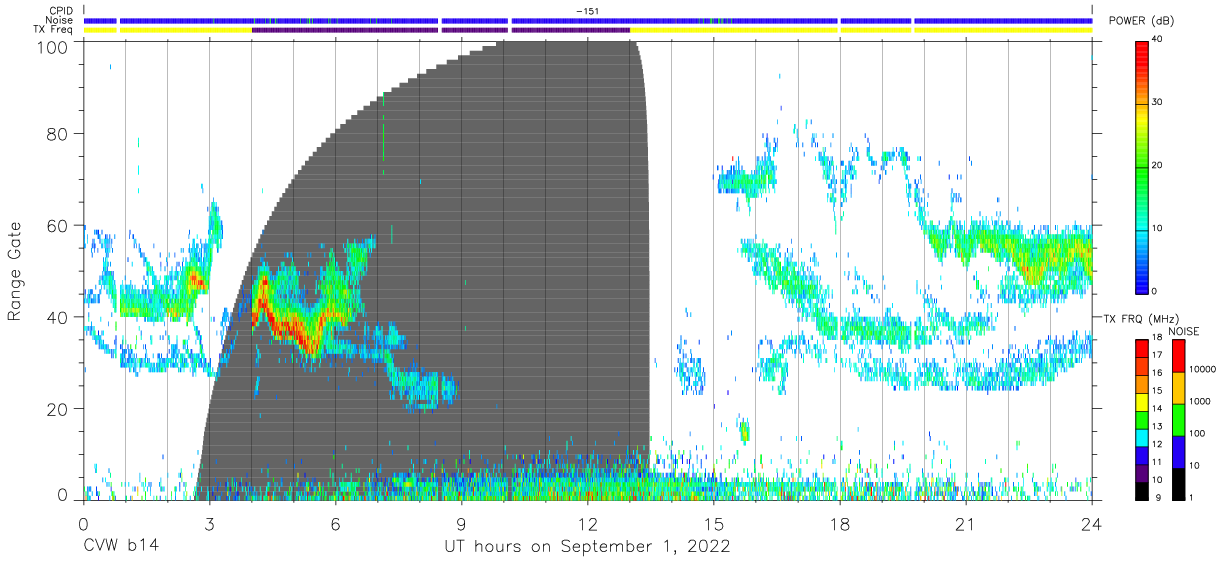Select the cyan 12 MHz swatch in the frequency legend

coord(1141,438)
